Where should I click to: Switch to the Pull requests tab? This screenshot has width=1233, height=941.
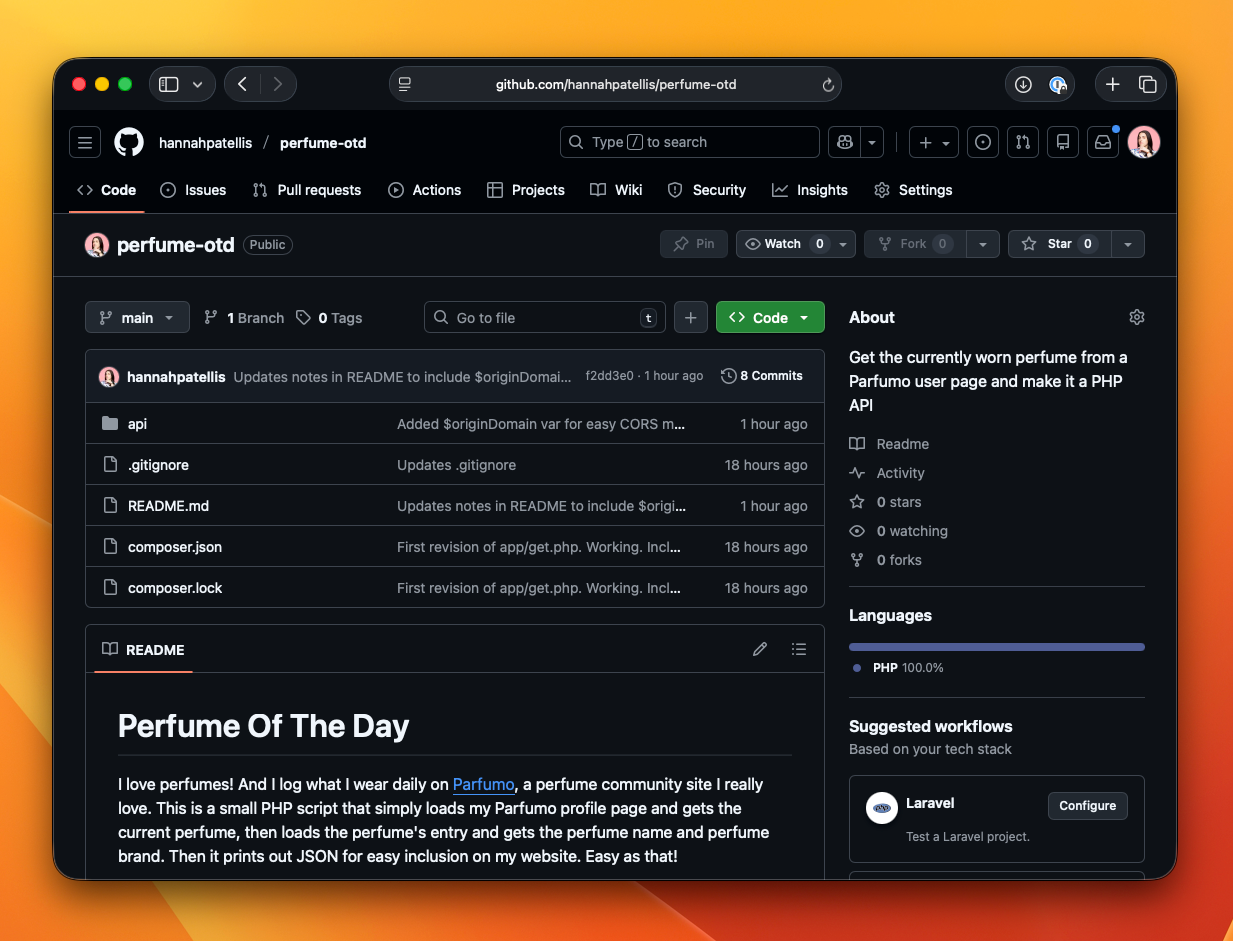pyautogui.click(x=307, y=190)
